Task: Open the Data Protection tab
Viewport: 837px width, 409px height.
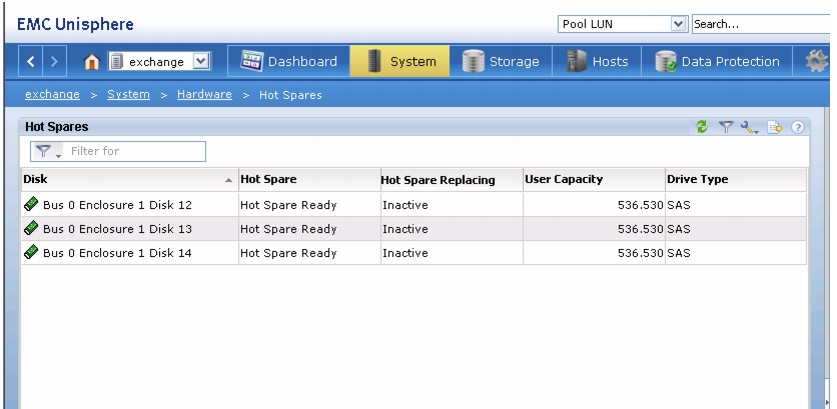Action: tap(717, 61)
